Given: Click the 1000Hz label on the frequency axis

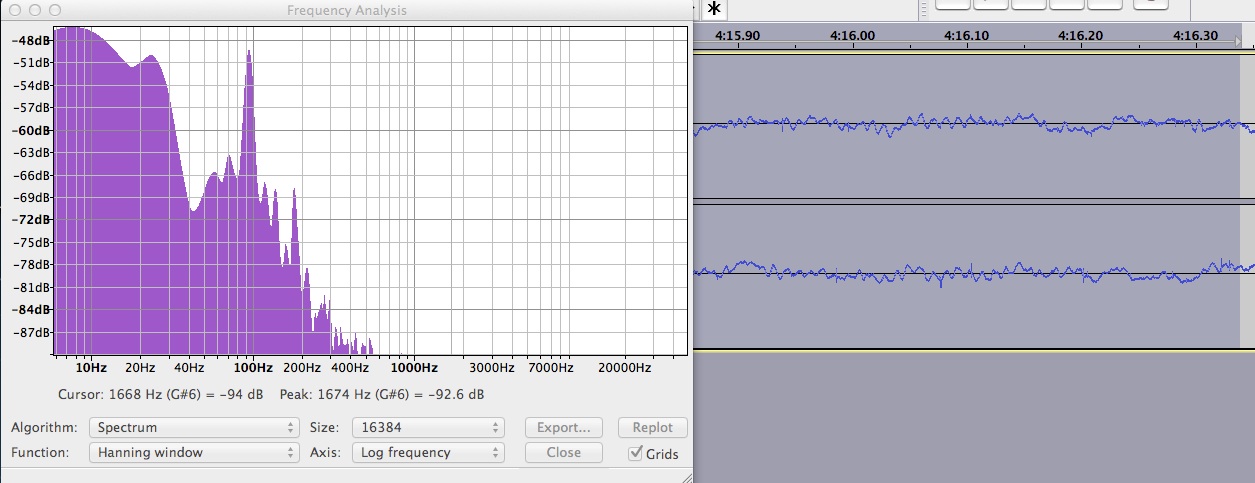Looking at the screenshot, I should (413, 368).
